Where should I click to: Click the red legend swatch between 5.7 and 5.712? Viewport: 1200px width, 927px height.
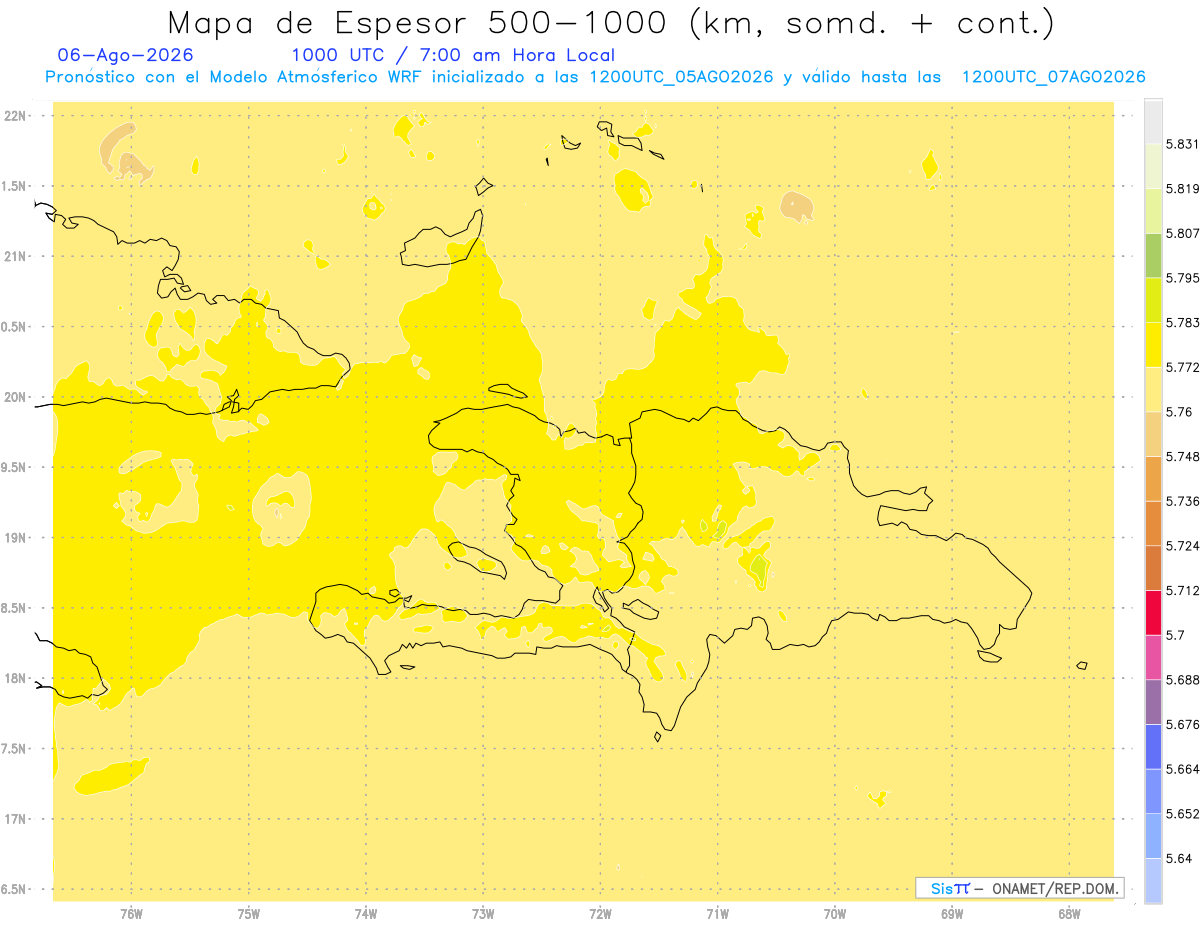1153,613
